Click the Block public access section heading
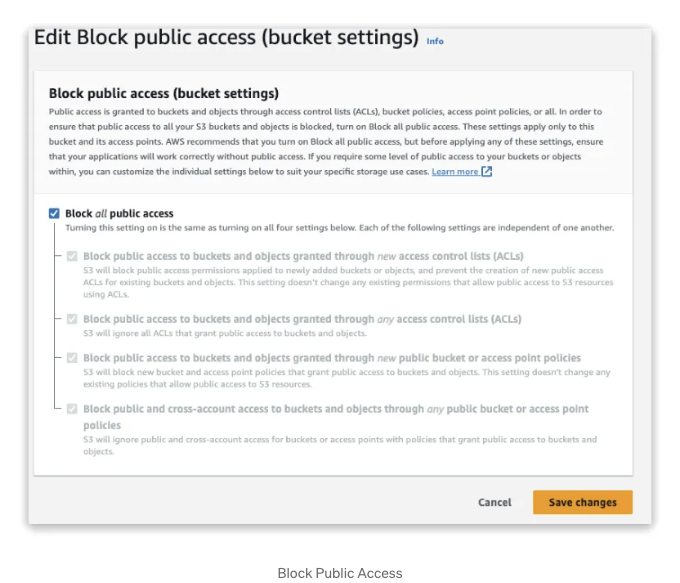The height and width of the screenshot is (583, 680). (x=163, y=93)
